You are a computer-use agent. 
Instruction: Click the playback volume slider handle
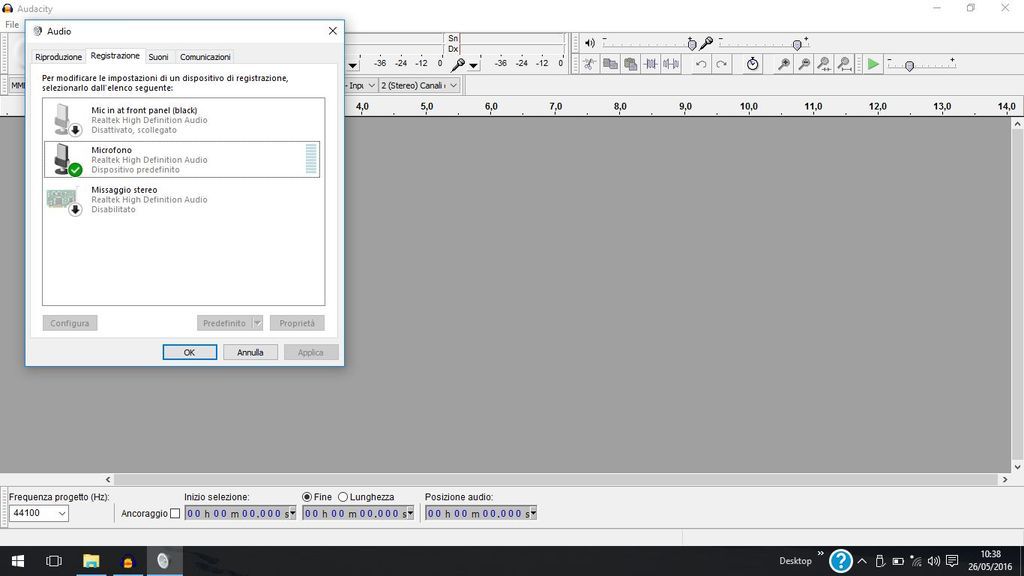[x=692, y=44]
